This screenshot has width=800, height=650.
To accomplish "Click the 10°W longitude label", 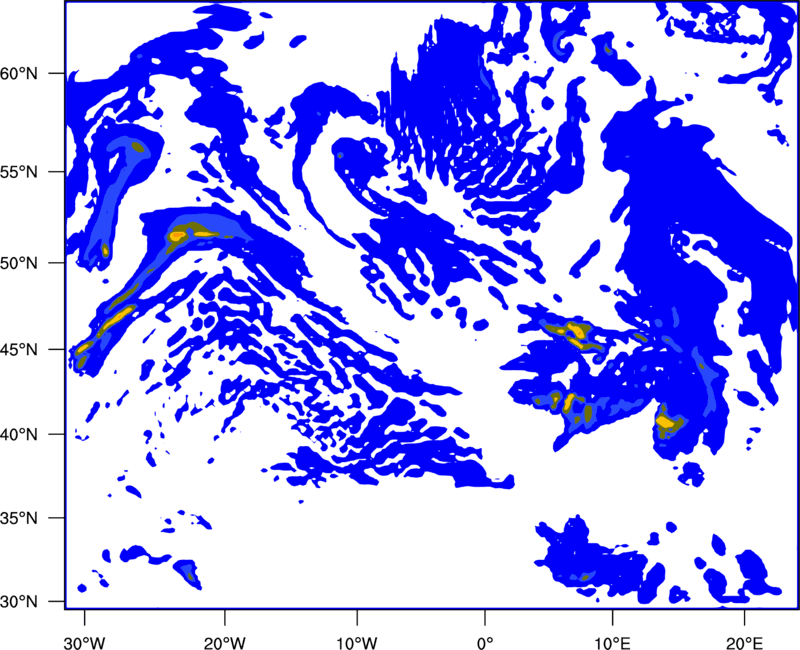I will (357, 643).
